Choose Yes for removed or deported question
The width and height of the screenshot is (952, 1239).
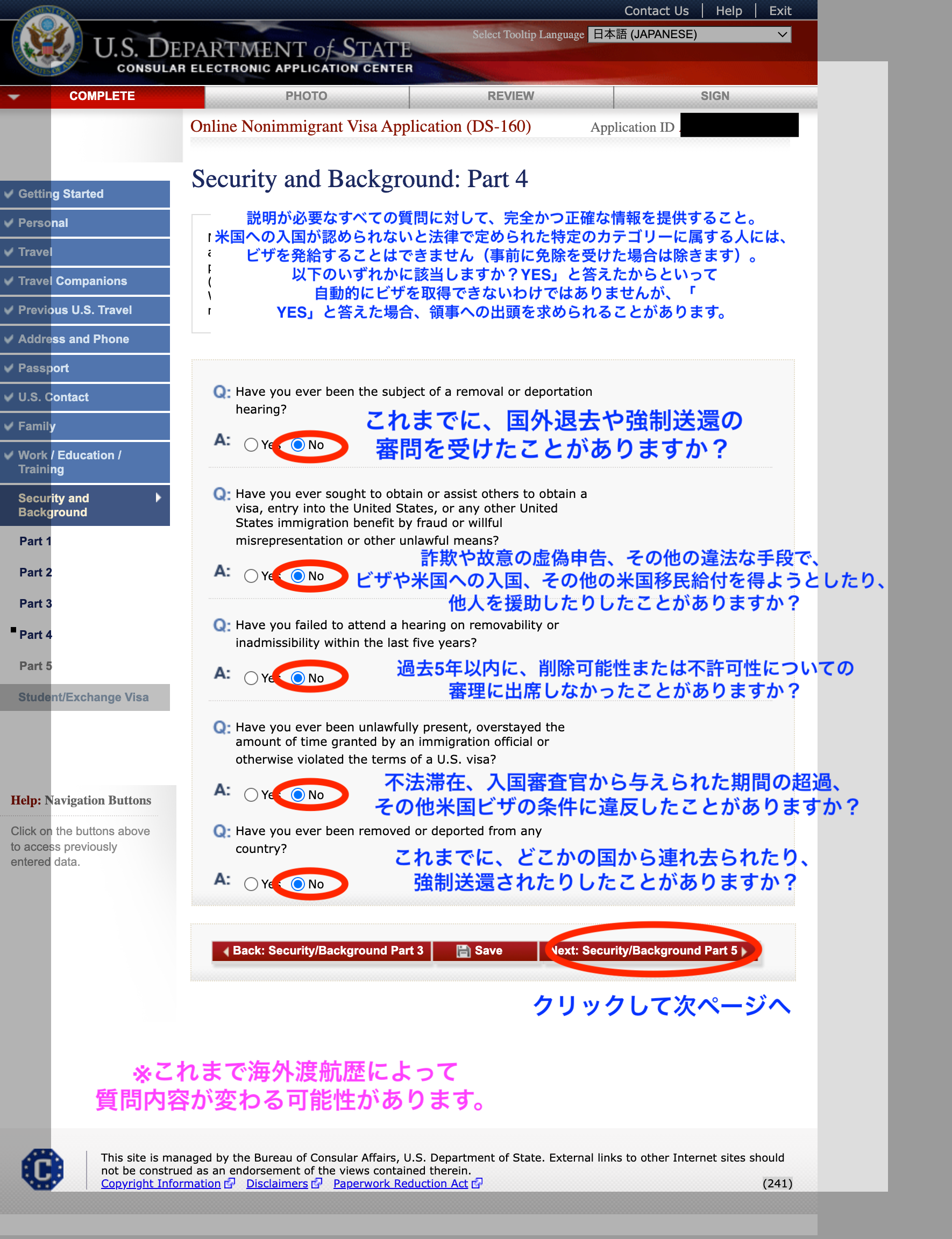(251, 884)
